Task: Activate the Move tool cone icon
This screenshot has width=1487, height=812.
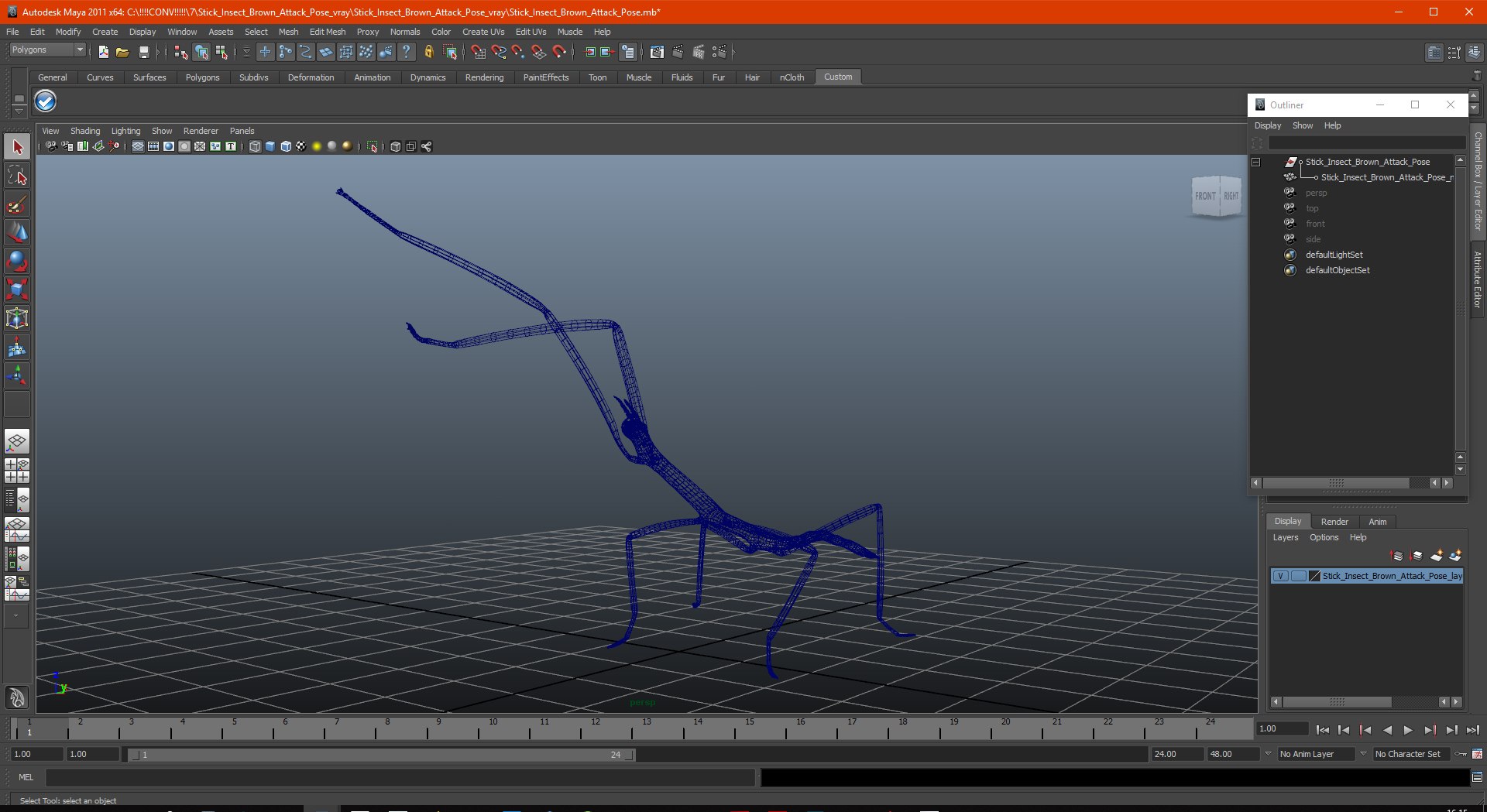Action: pos(17,233)
